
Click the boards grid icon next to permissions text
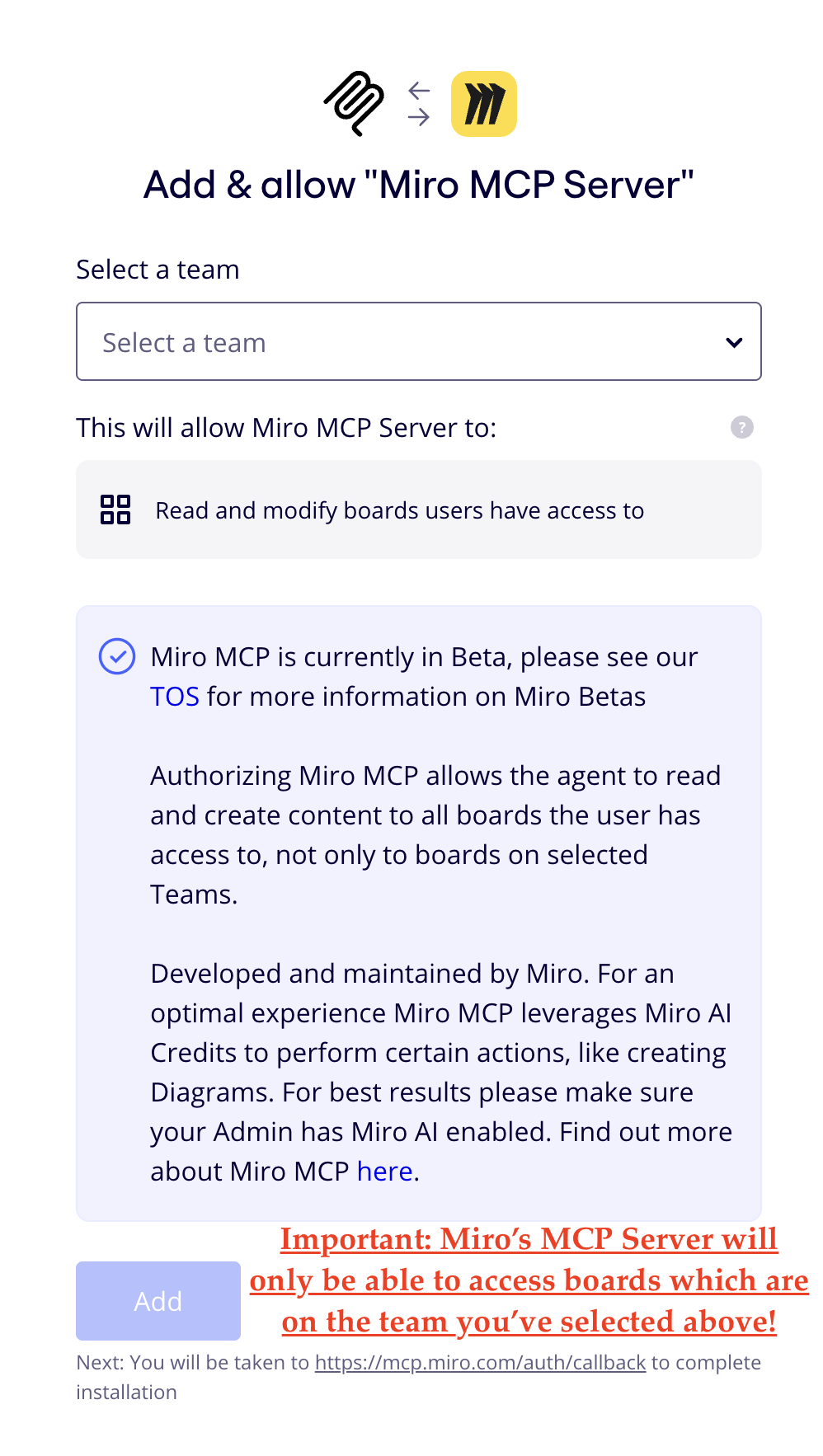(116, 510)
